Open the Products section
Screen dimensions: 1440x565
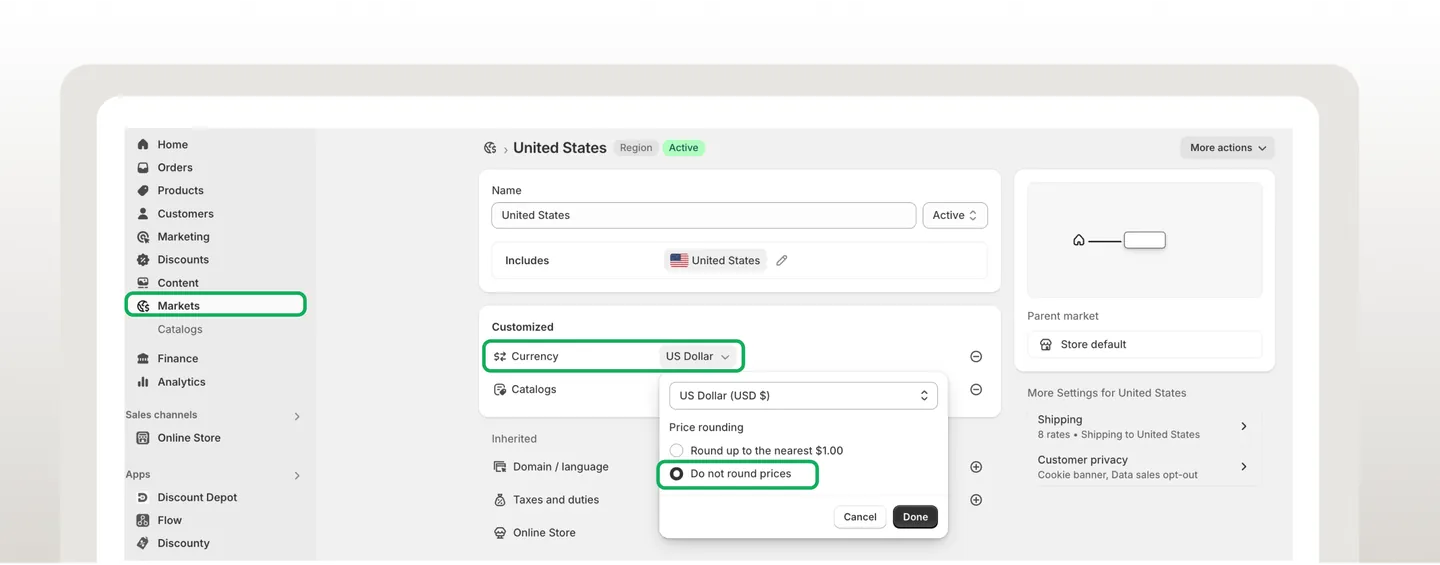coord(180,191)
